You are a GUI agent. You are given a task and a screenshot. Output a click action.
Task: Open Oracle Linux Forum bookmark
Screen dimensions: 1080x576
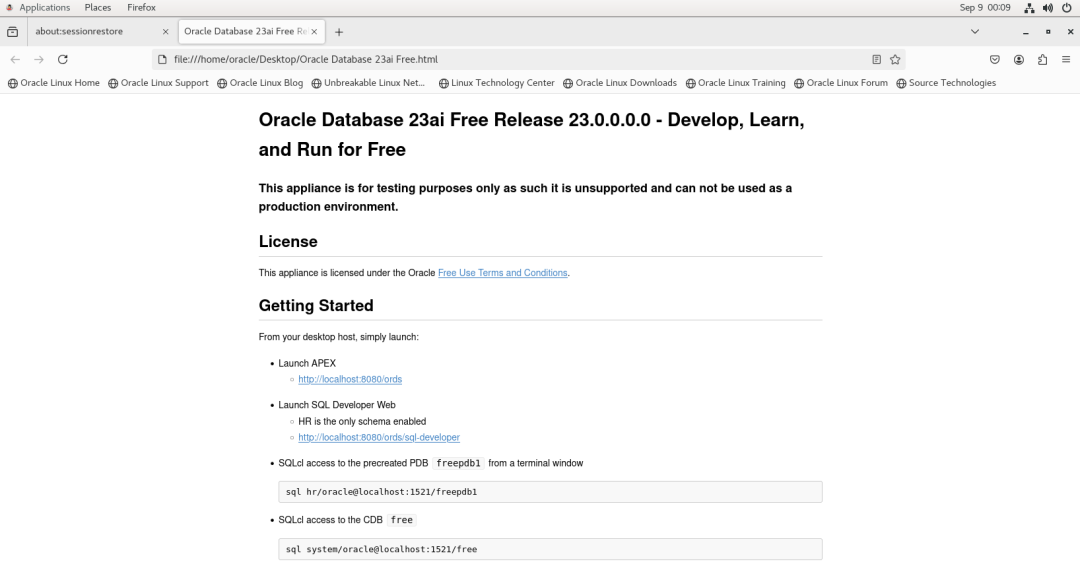coord(841,83)
